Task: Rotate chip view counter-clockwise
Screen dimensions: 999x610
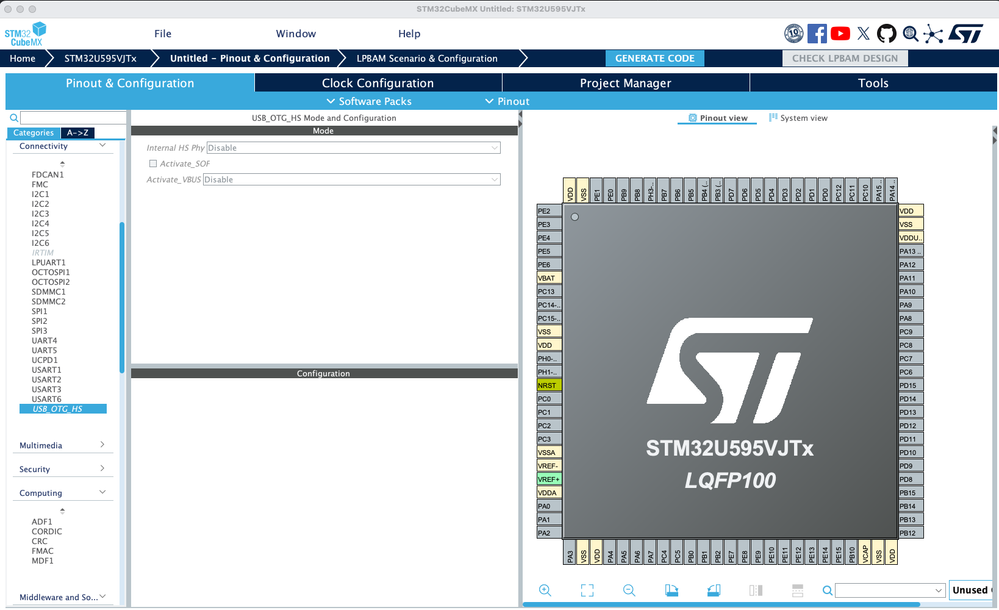Action: 714,590
